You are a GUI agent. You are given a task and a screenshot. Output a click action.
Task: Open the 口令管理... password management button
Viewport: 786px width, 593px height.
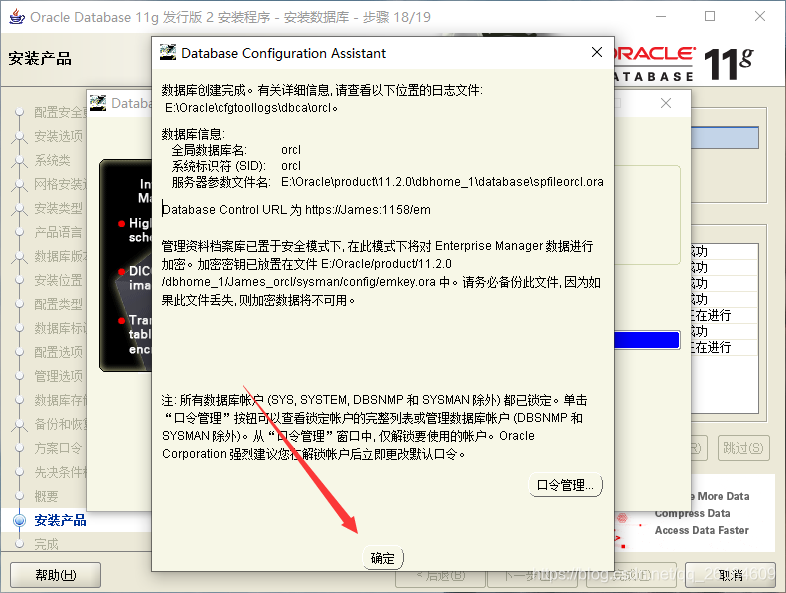[x=565, y=485]
